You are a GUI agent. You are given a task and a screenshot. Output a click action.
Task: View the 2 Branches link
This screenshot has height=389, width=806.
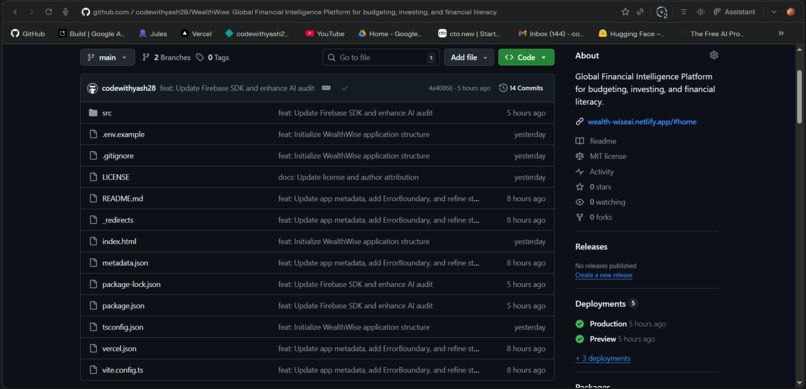166,58
